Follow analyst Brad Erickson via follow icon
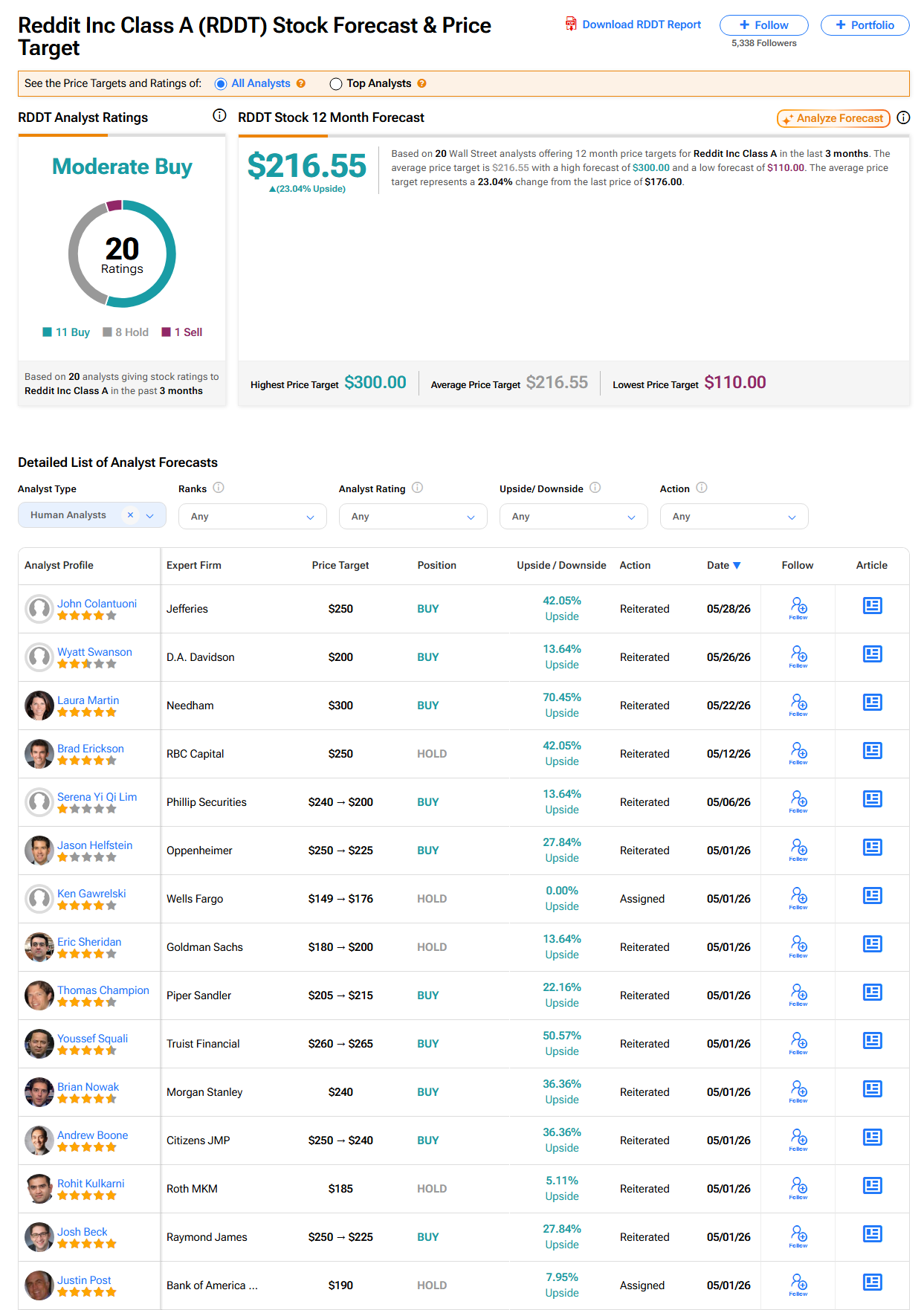The image size is (924, 1310). pos(798,753)
